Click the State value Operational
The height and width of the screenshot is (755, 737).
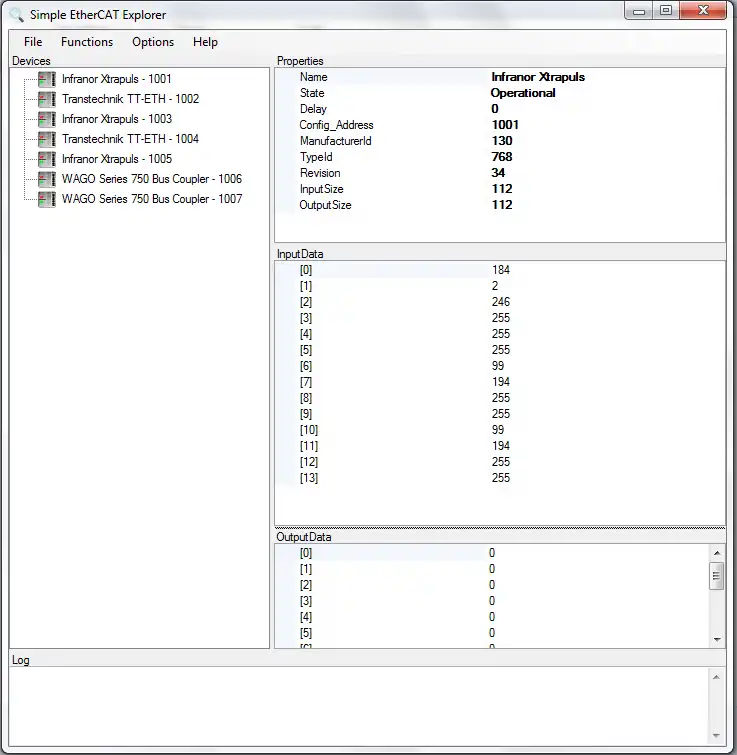coord(523,93)
